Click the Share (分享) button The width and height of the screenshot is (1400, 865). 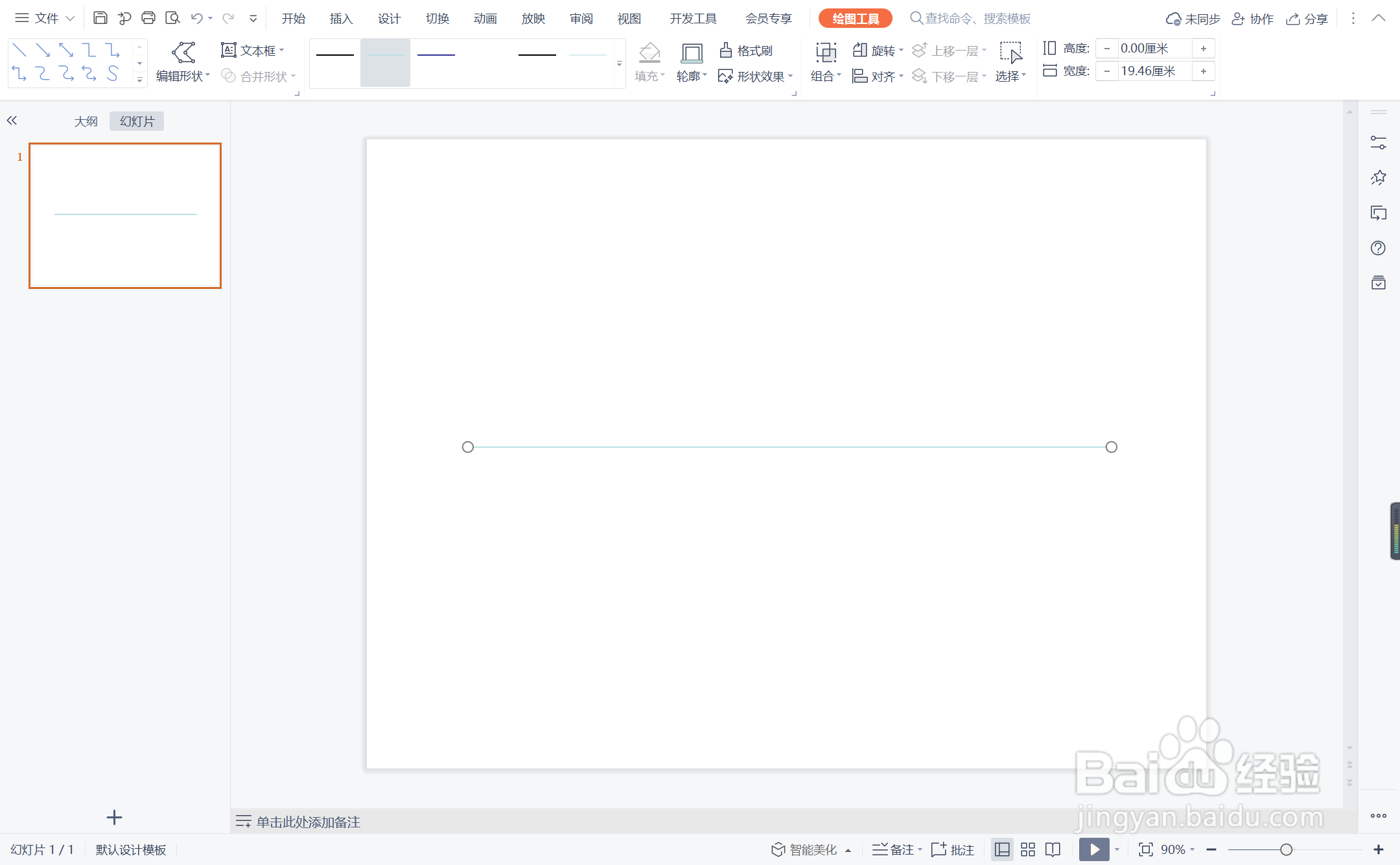(1307, 19)
